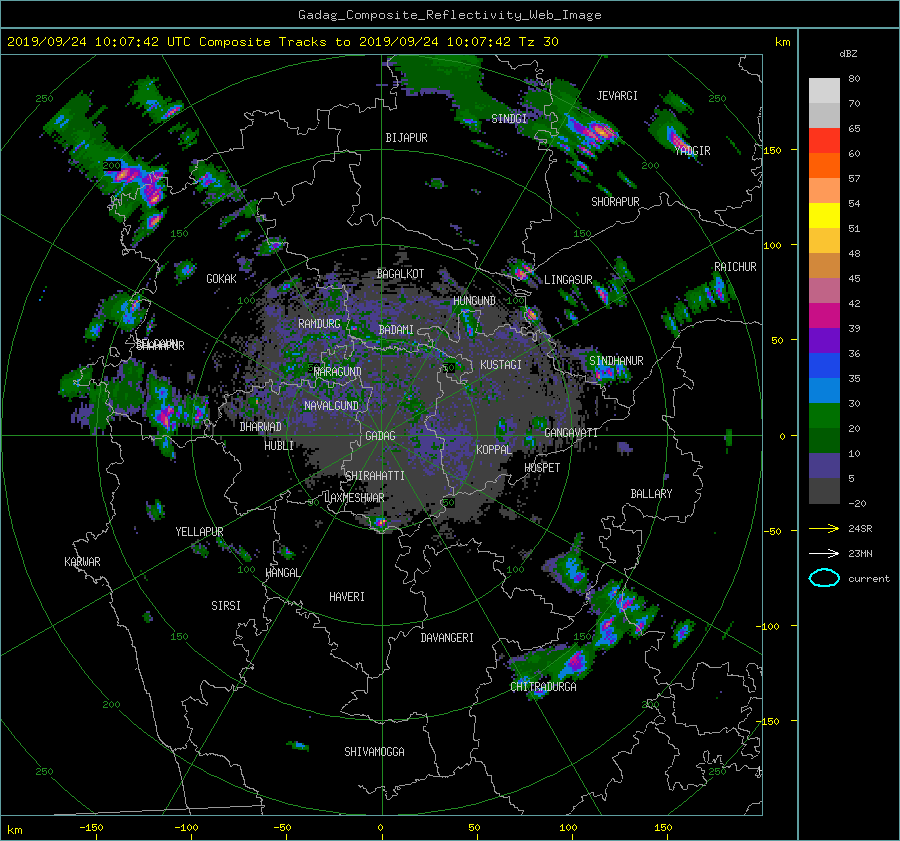Screen dimensions: 900x841
Task: Click the white 80 dBZ color swatch
Action: click(824, 90)
